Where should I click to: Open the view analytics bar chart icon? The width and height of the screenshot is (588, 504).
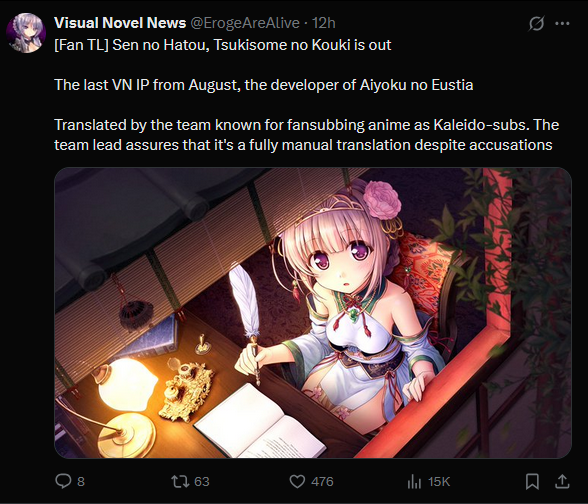414,482
